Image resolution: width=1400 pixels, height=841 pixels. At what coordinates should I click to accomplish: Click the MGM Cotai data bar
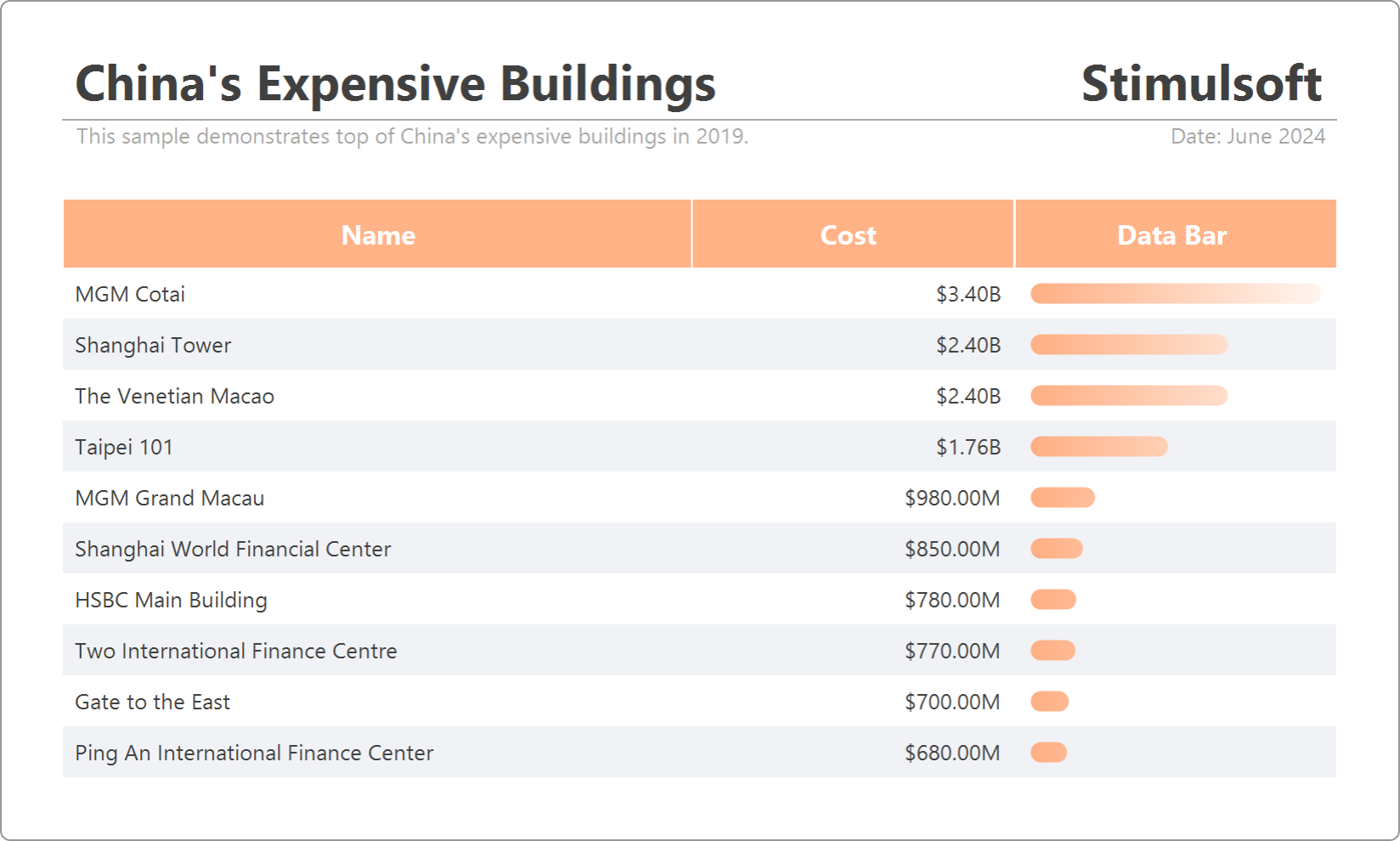coord(1175,294)
